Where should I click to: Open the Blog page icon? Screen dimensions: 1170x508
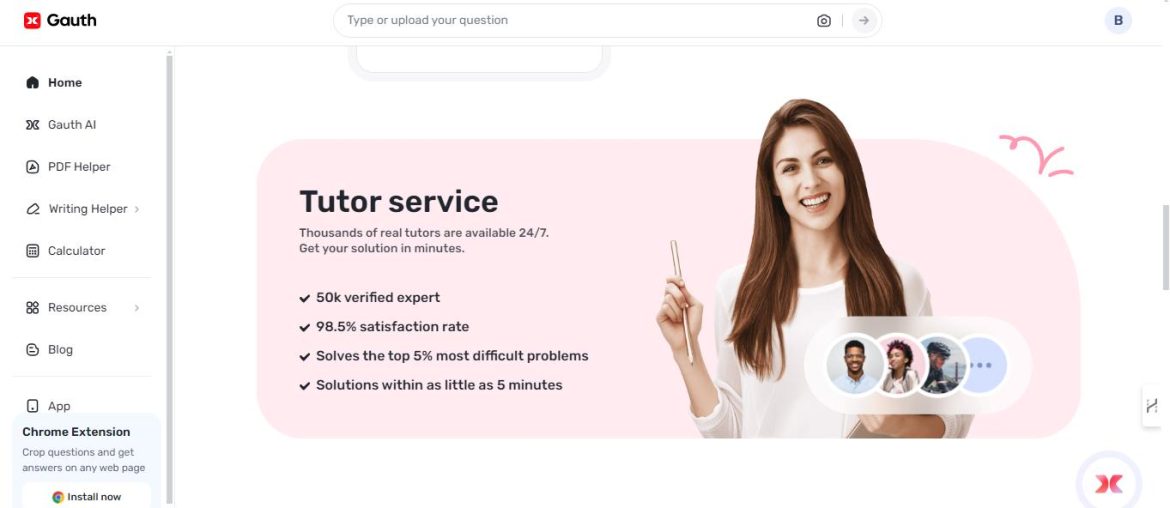pos(32,349)
